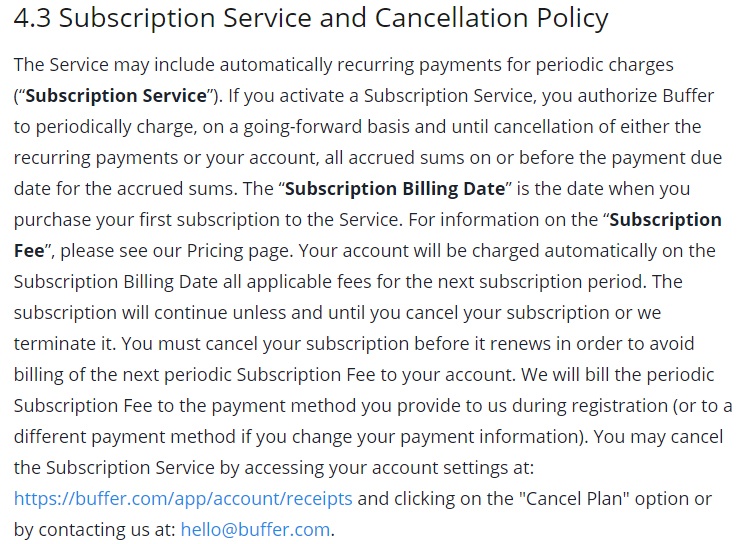Click the bold "Subscription Billing Date" term
Screen dimensions: 746x544
click(x=395, y=189)
